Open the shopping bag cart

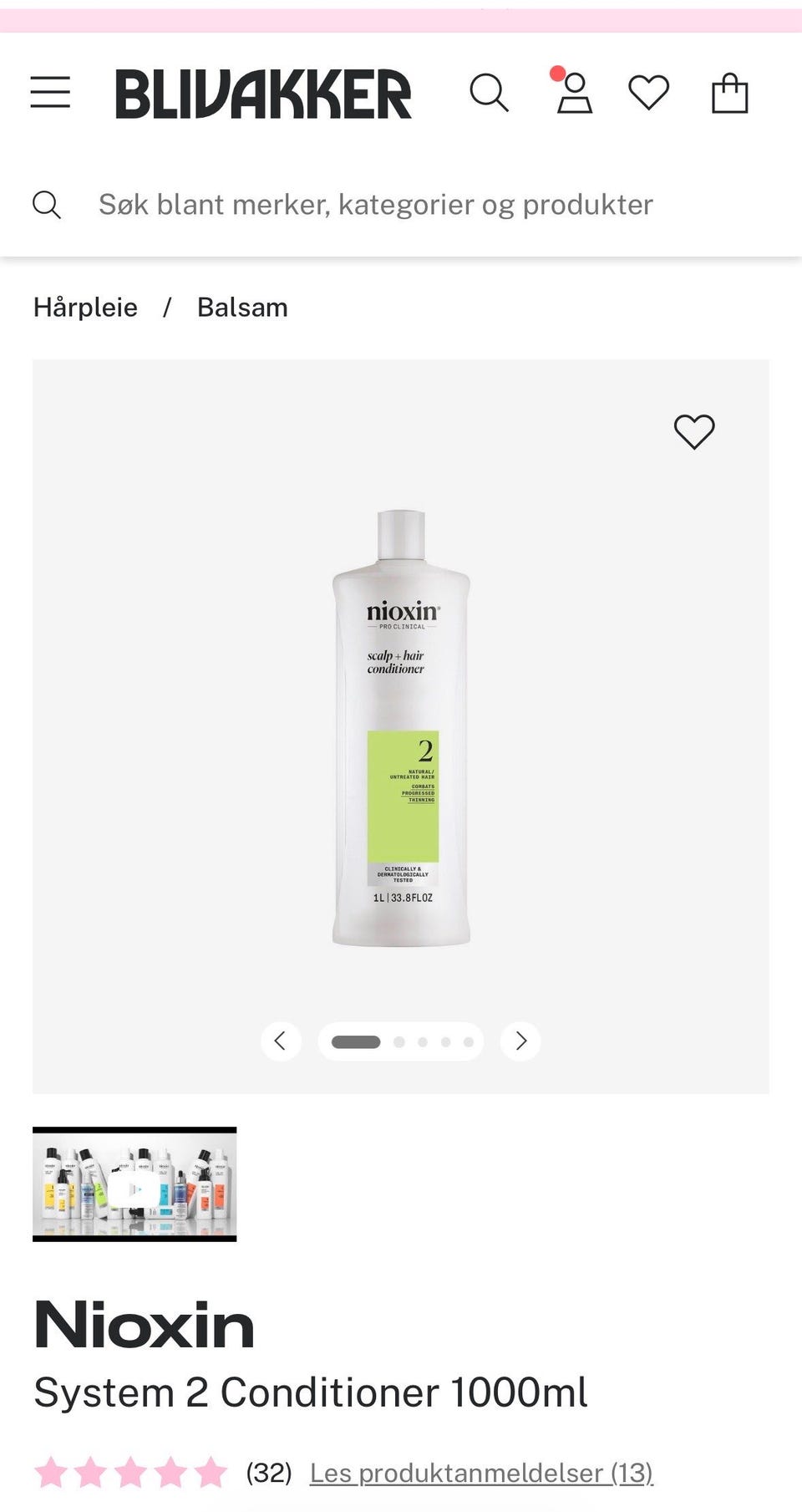(x=729, y=93)
